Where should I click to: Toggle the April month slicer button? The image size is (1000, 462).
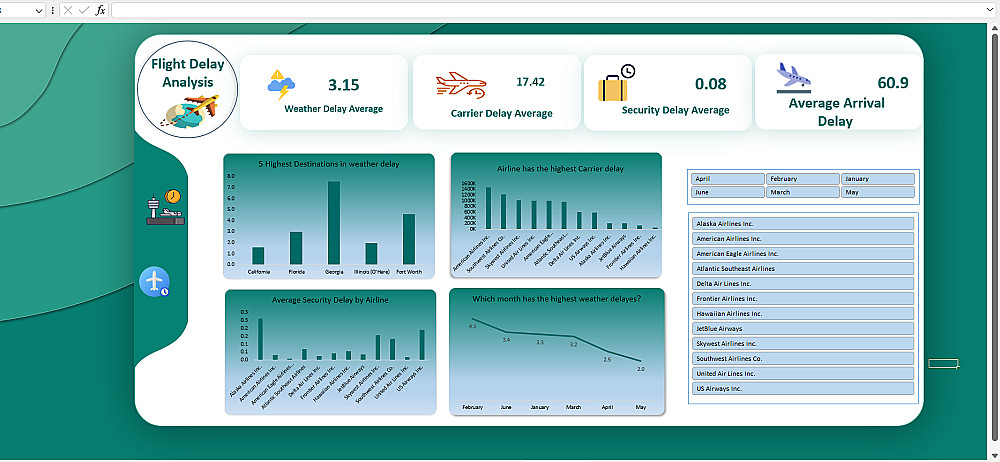(728, 179)
